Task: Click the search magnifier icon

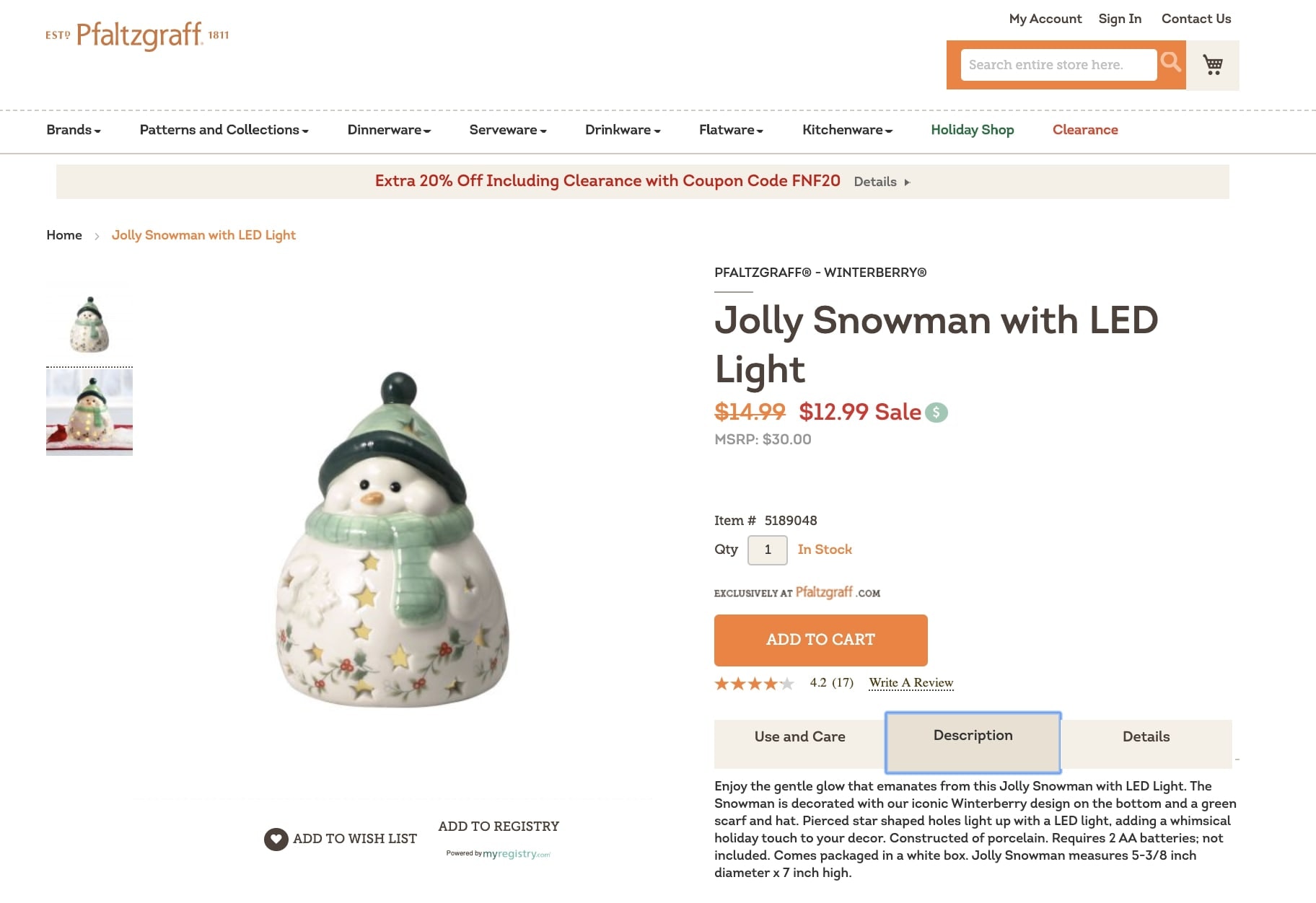Action: point(1170,63)
